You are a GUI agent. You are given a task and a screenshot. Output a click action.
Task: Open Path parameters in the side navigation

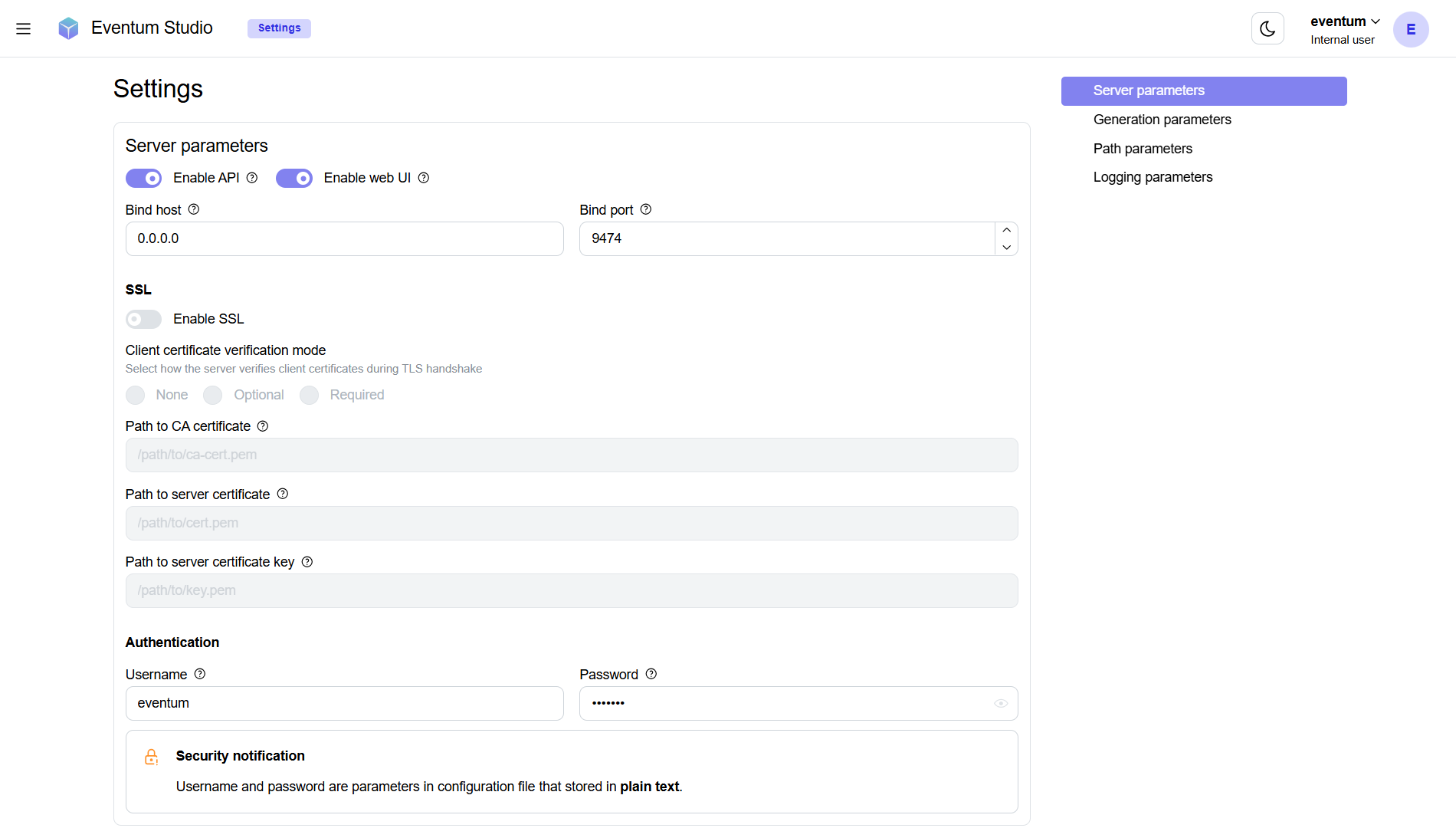click(1143, 149)
